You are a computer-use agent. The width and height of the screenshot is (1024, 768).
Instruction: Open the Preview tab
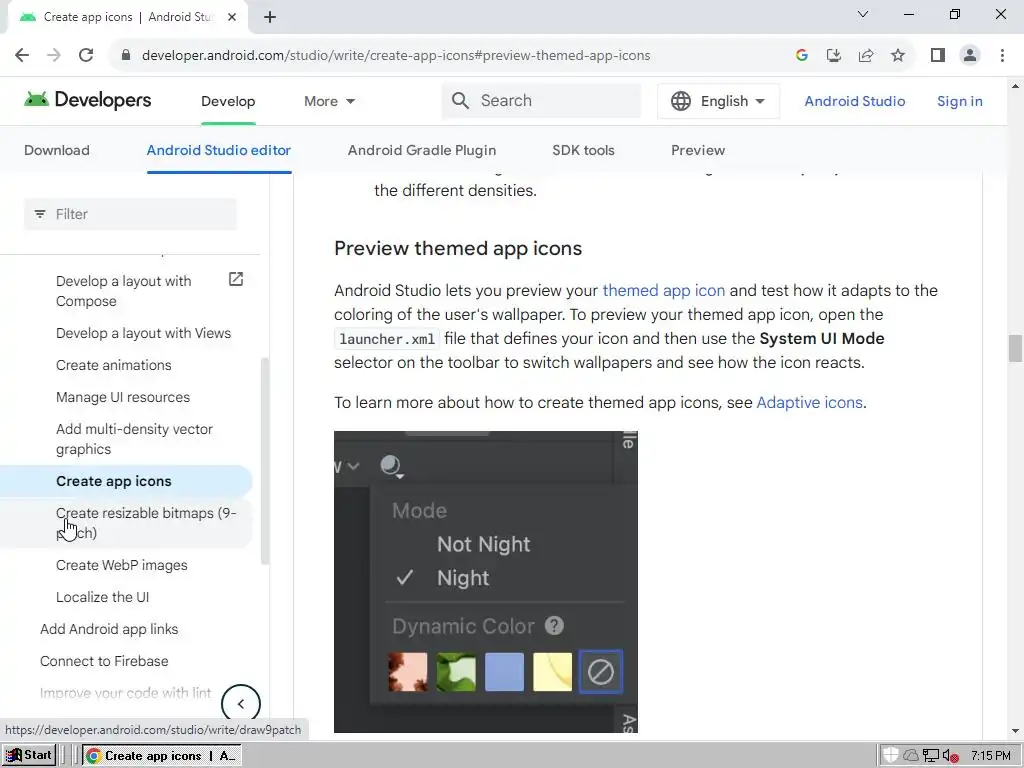698,150
